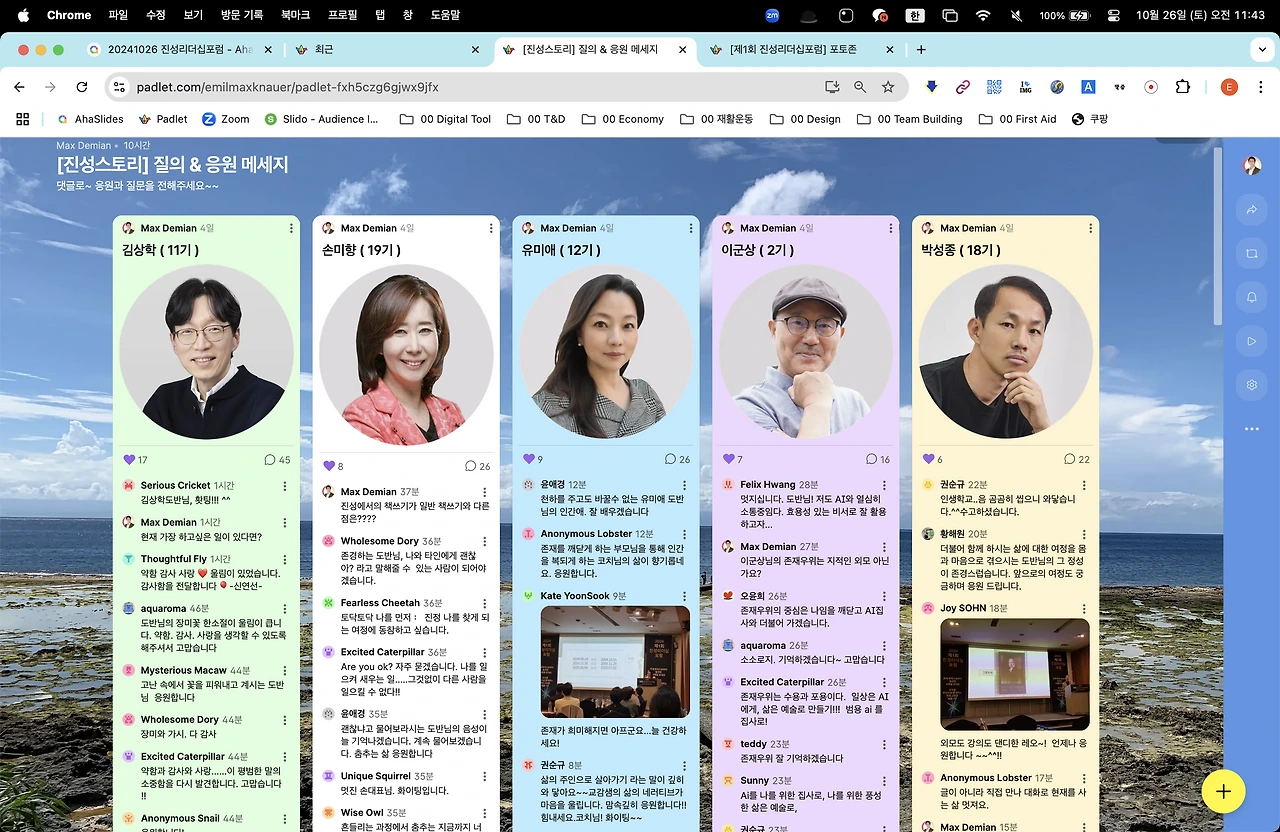The image size is (1280, 832).
Task: Open comments count on 박성종 post
Action: [x=1077, y=459]
